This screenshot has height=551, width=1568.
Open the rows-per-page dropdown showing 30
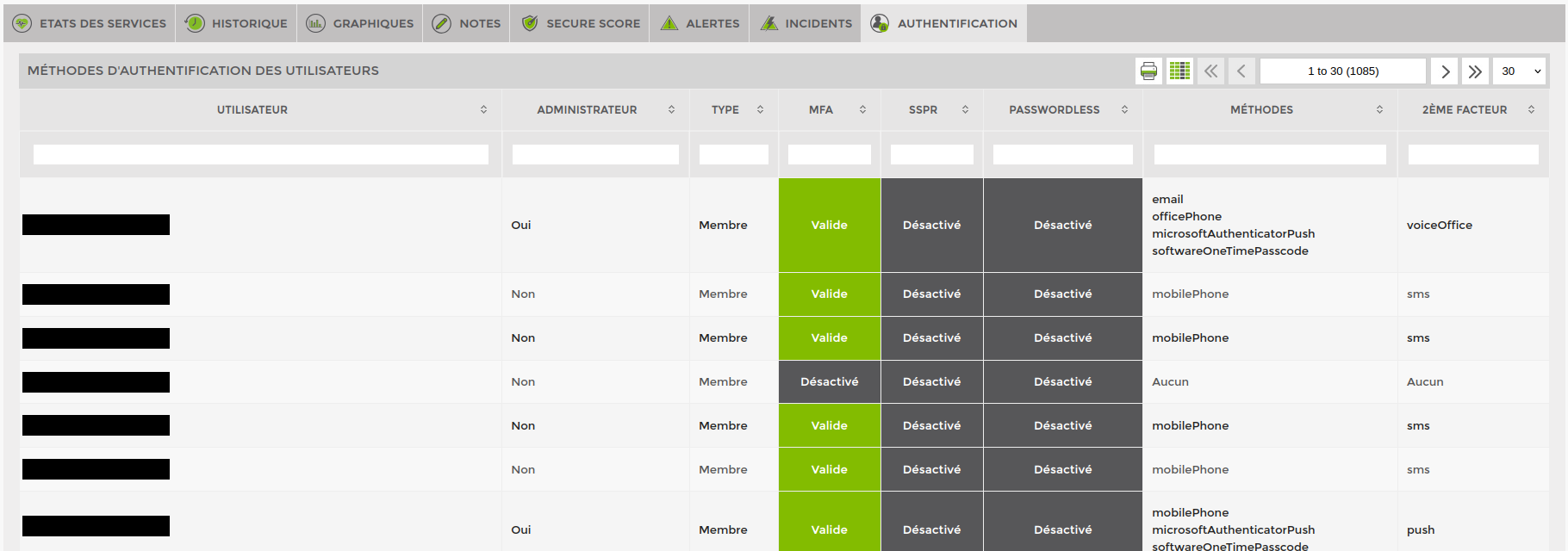1520,71
